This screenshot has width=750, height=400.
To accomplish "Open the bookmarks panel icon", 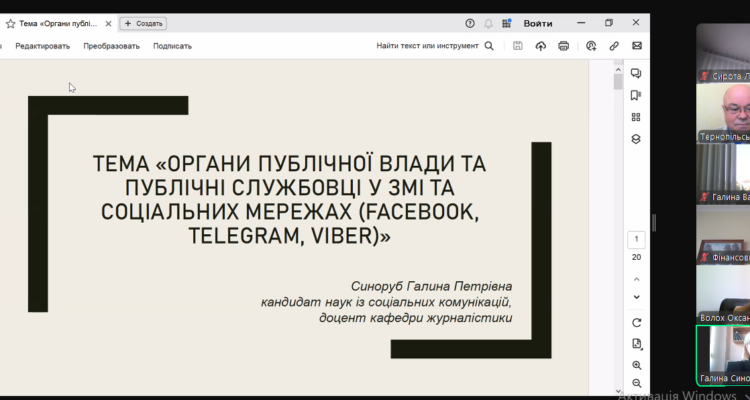I will [636, 95].
